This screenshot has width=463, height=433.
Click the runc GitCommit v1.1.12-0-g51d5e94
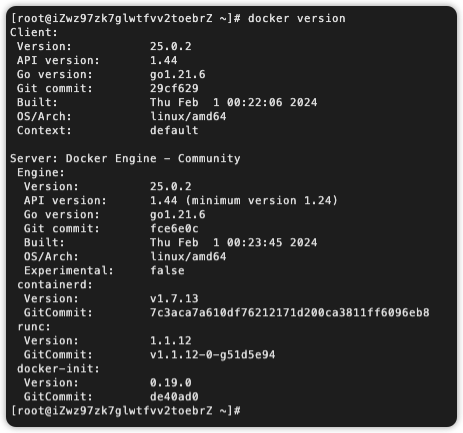coord(213,354)
